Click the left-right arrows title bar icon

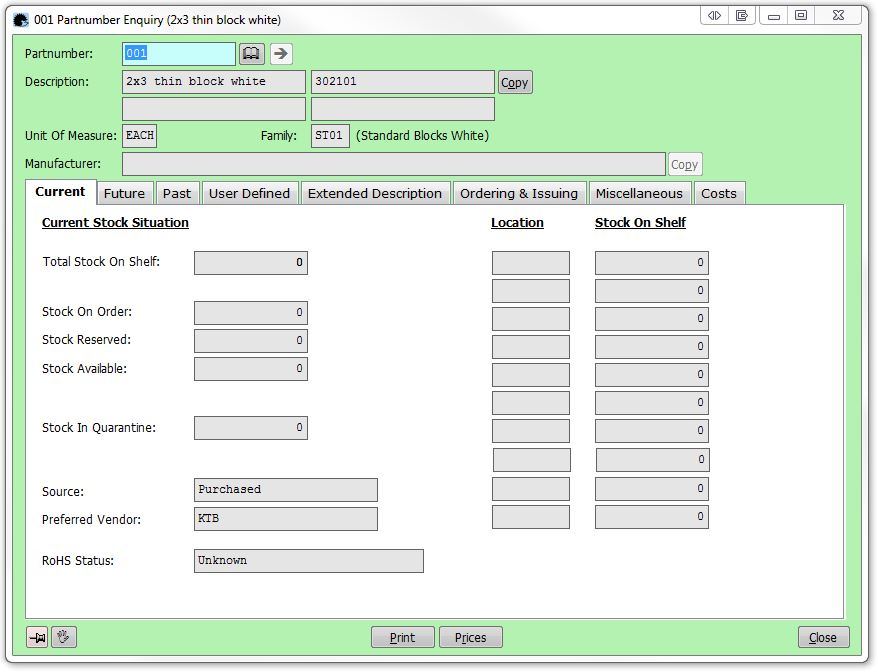714,16
